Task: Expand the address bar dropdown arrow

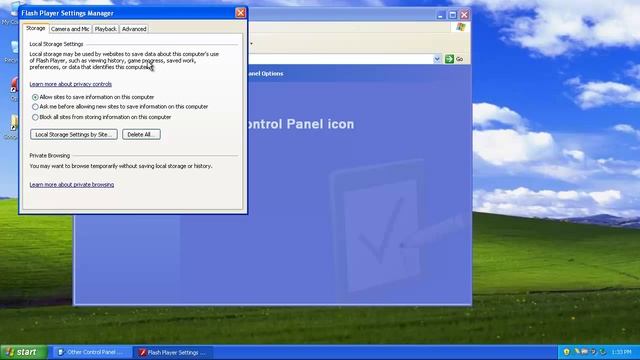Action: [x=437, y=59]
